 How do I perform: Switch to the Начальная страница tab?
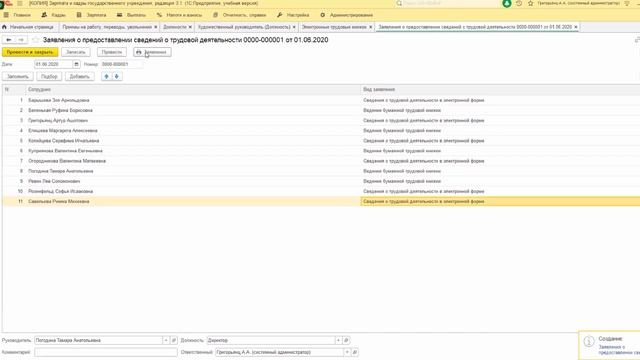pos(28,27)
